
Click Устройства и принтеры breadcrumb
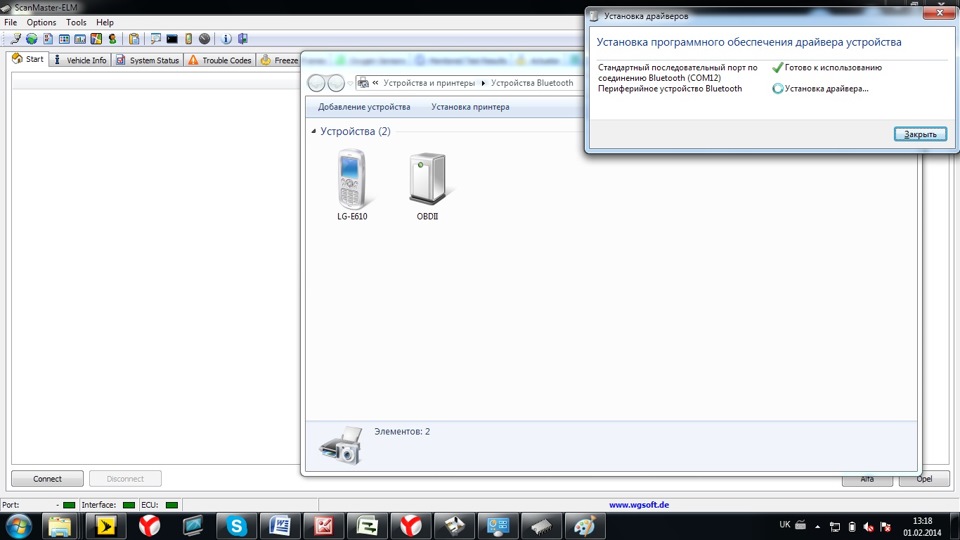click(429, 83)
